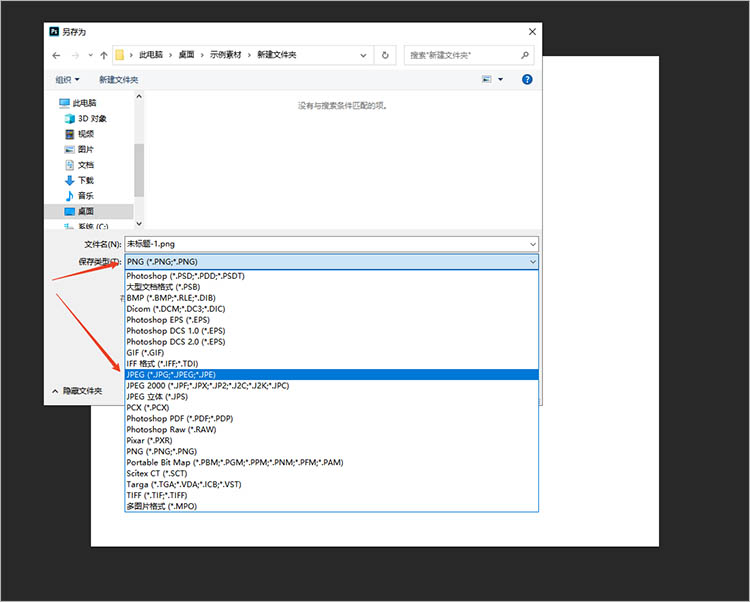Choose JPEG 2000 format

point(331,386)
